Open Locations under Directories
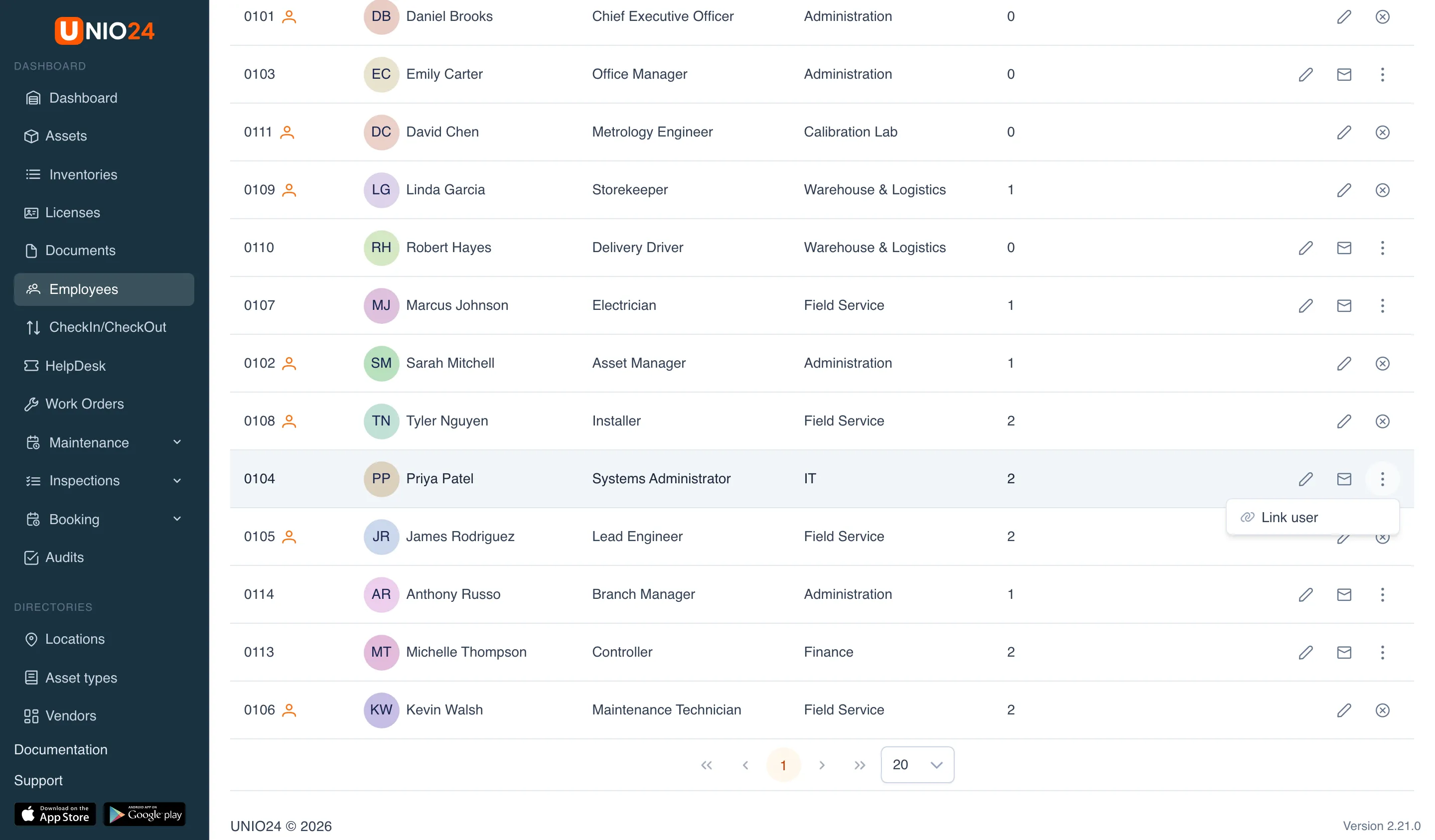The width and height of the screenshot is (1435, 840). click(x=104, y=639)
